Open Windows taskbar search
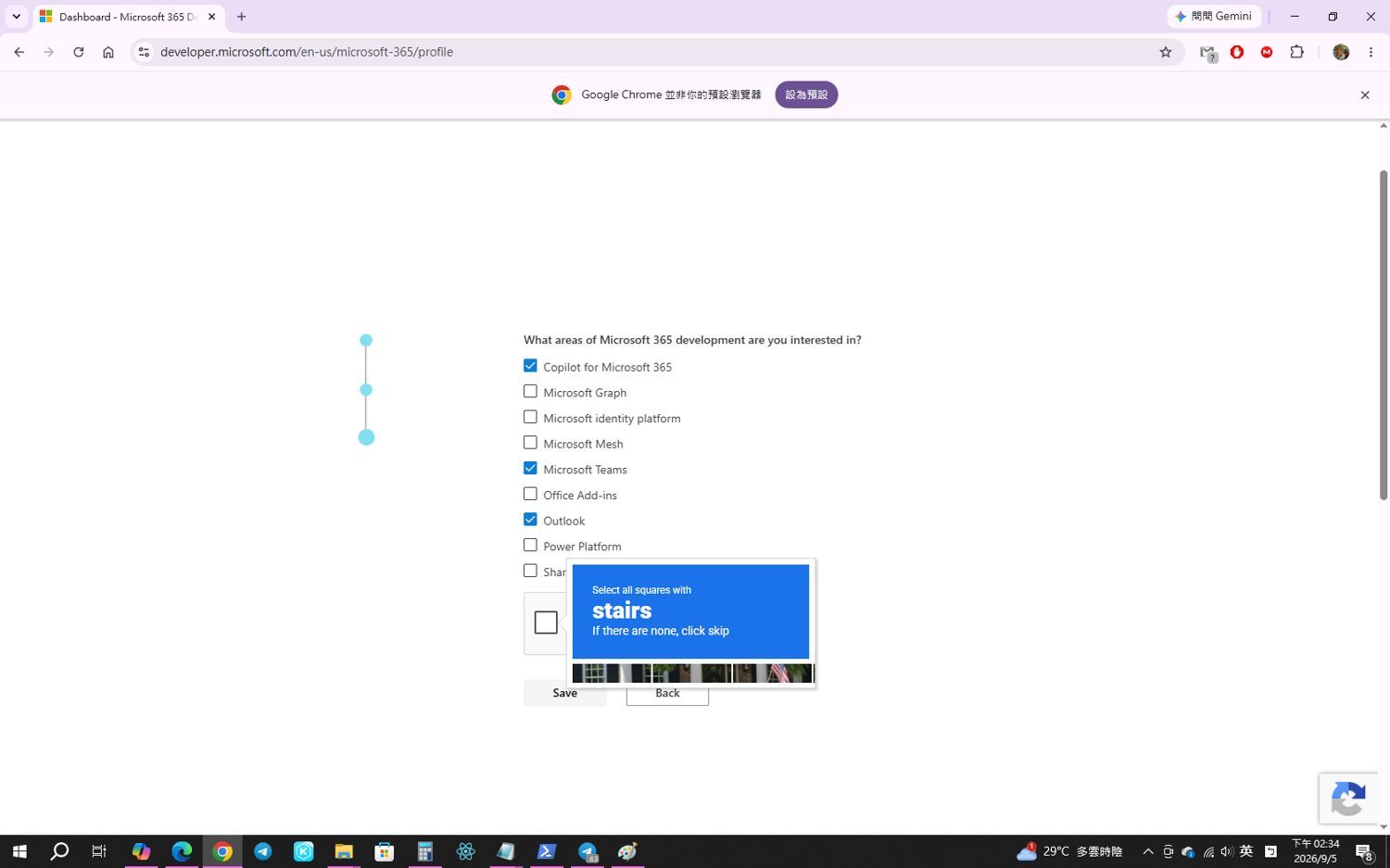The height and width of the screenshot is (868, 1390). point(59,851)
